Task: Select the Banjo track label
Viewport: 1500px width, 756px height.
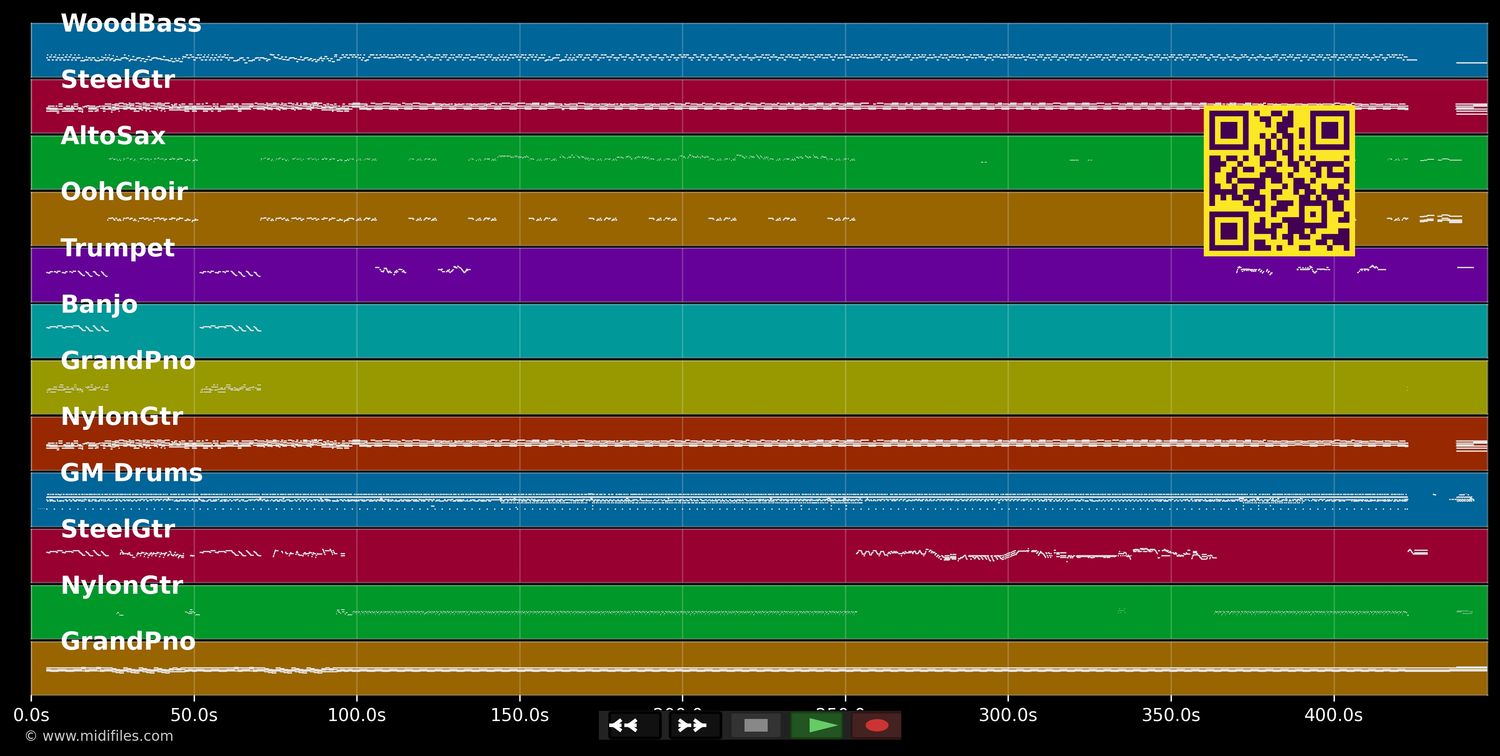Action: [99, 305]
